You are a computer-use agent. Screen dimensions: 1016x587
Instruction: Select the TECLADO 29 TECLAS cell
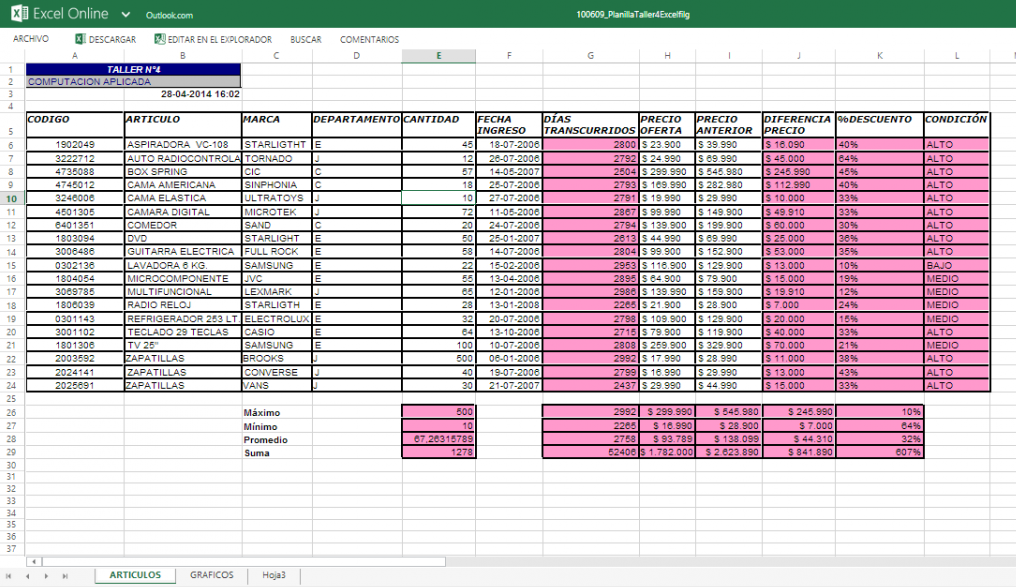(183, 332)
